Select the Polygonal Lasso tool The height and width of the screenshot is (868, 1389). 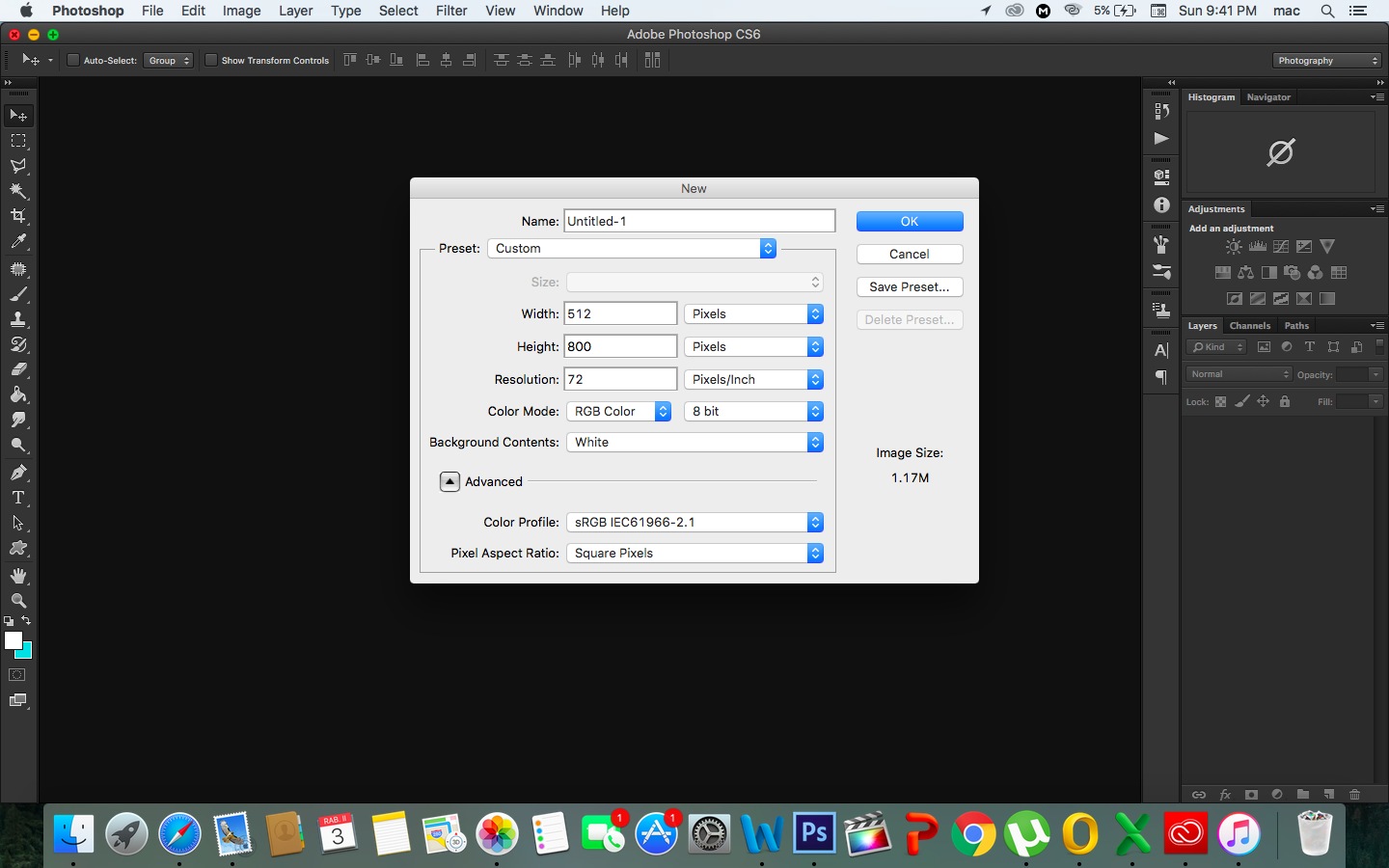18,166
